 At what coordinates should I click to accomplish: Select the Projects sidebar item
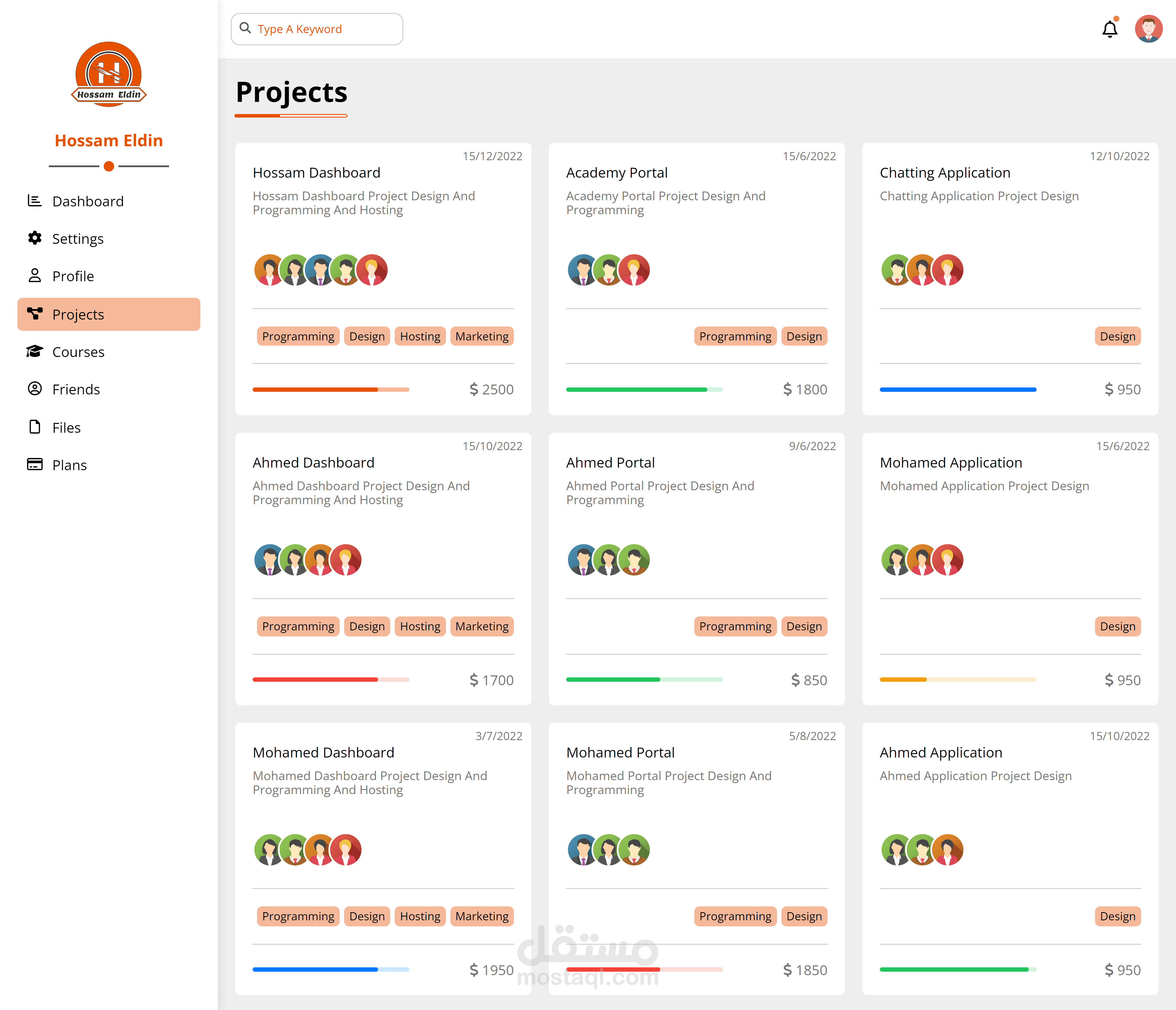tap(108, 314)
